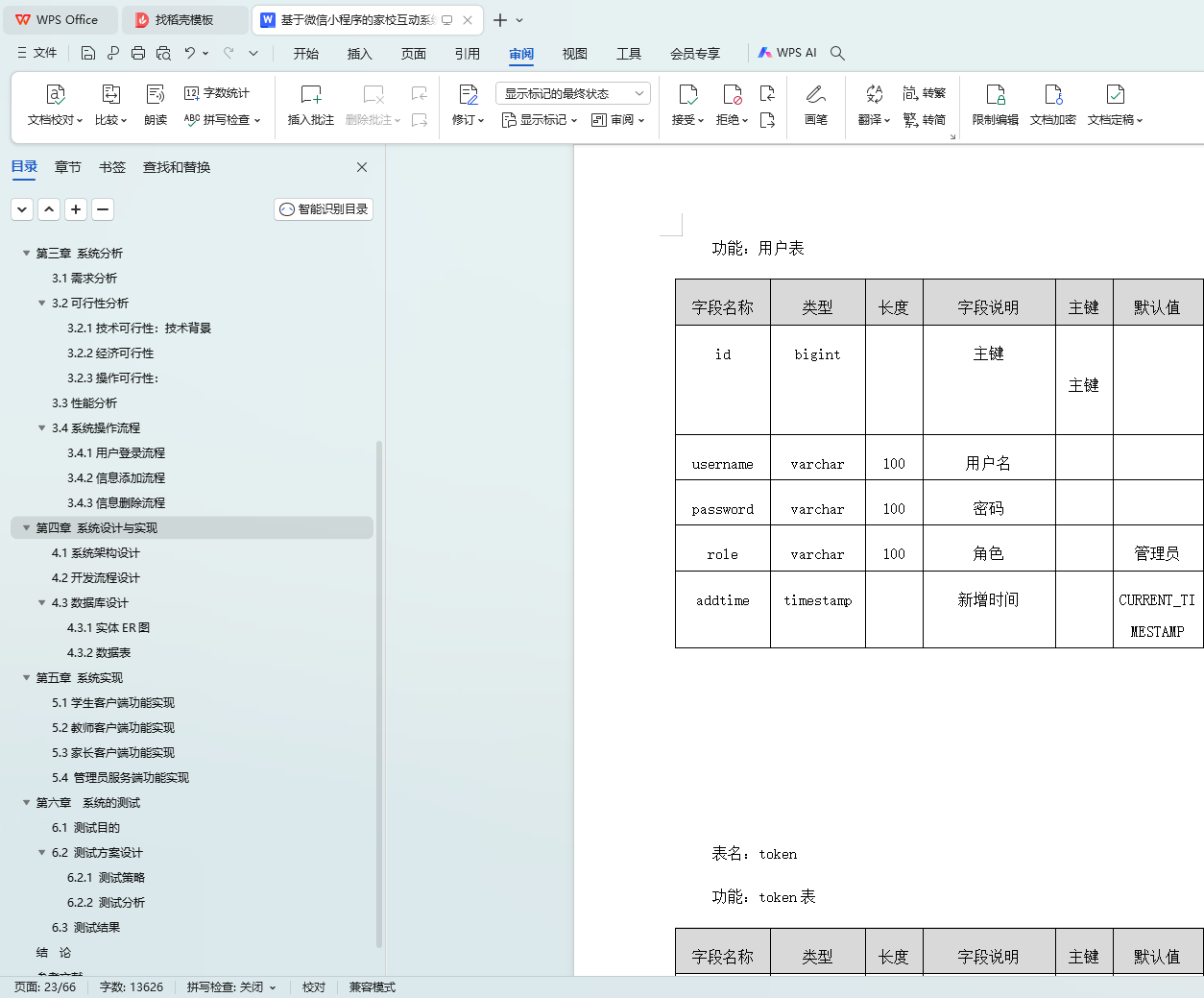Close the navigation pane
Viewport: 1204px width, 998px height.
[x=362, y=167]
